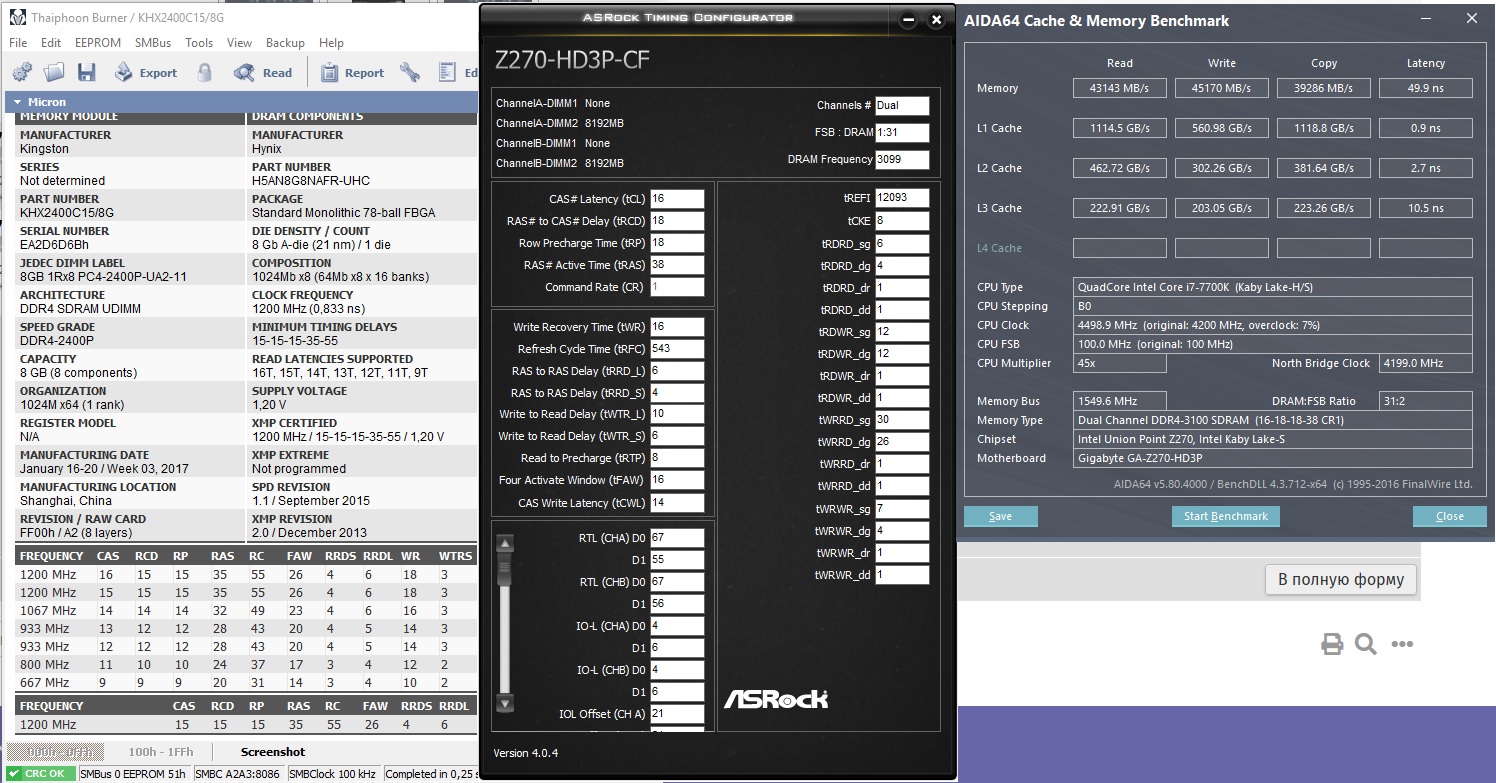Click Start Benchmark in AIDA64

pyautogui.click(x=1225, y=516)
